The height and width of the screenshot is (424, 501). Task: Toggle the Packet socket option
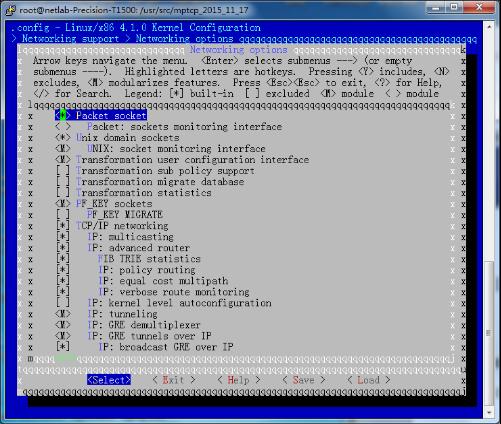(x=63, y=116)
